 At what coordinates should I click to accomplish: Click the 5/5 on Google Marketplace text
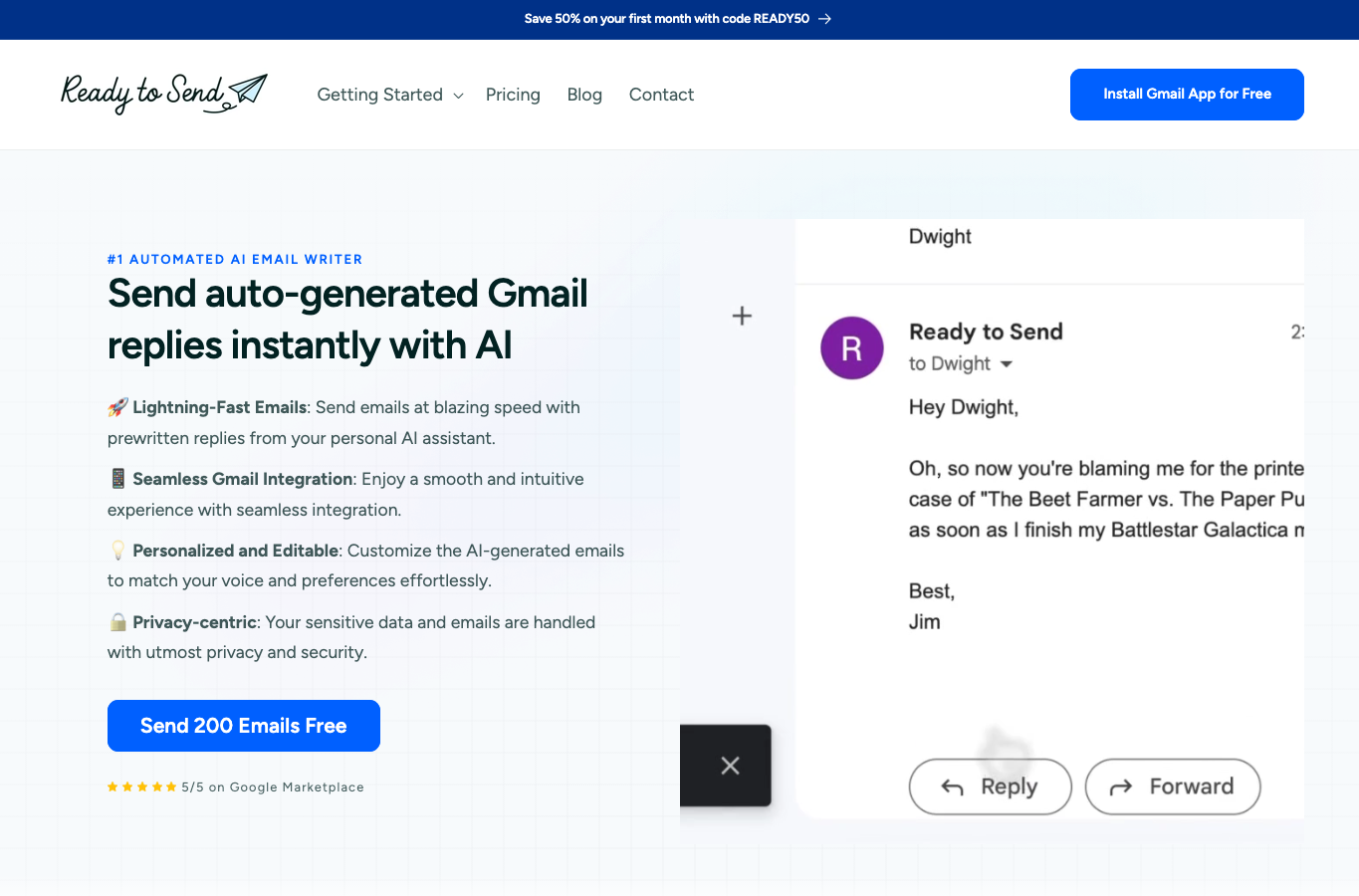click(x=273, y=786)
